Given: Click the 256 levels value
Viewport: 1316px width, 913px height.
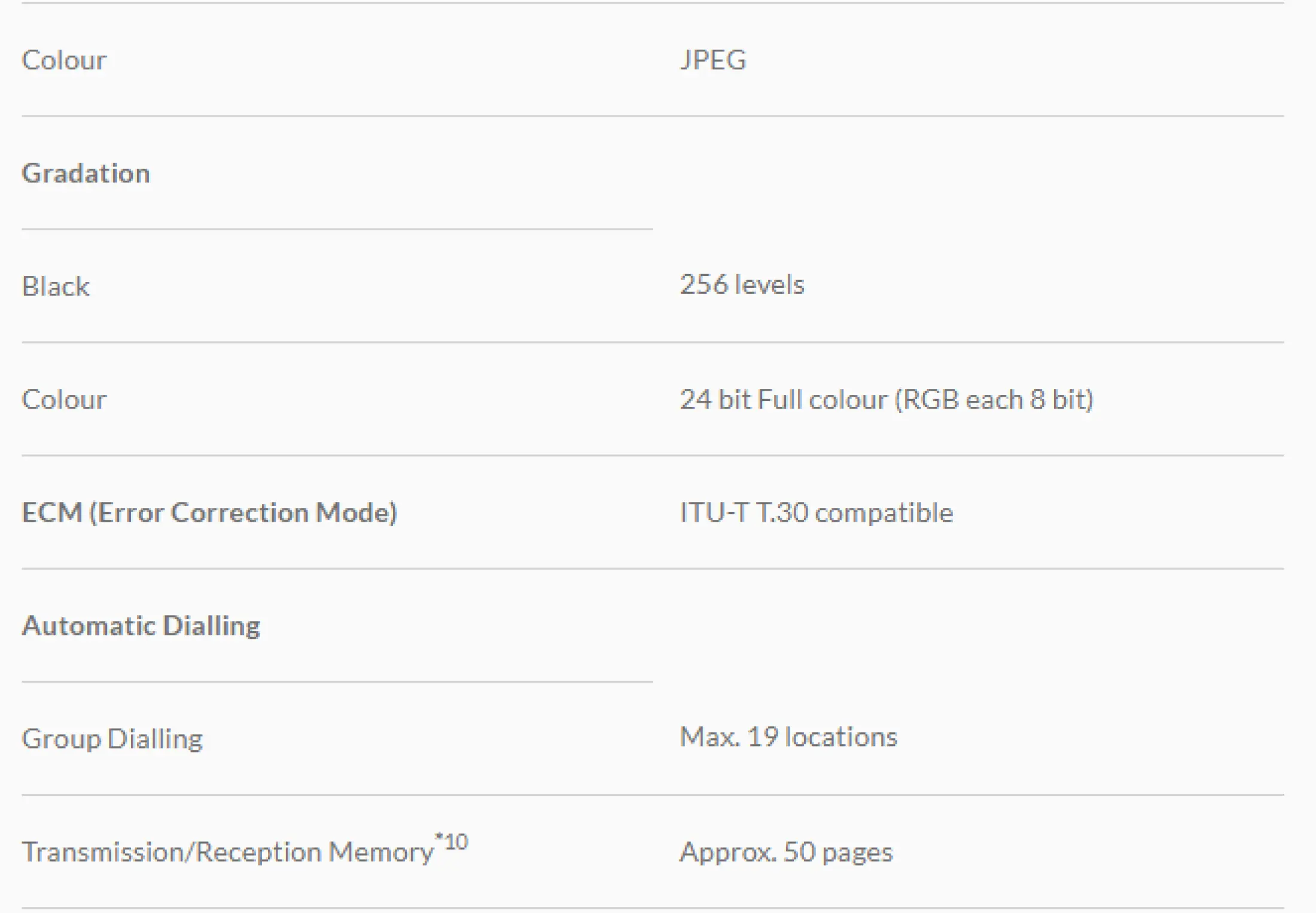Looking at the screenshot, I should tap(742, 284).
